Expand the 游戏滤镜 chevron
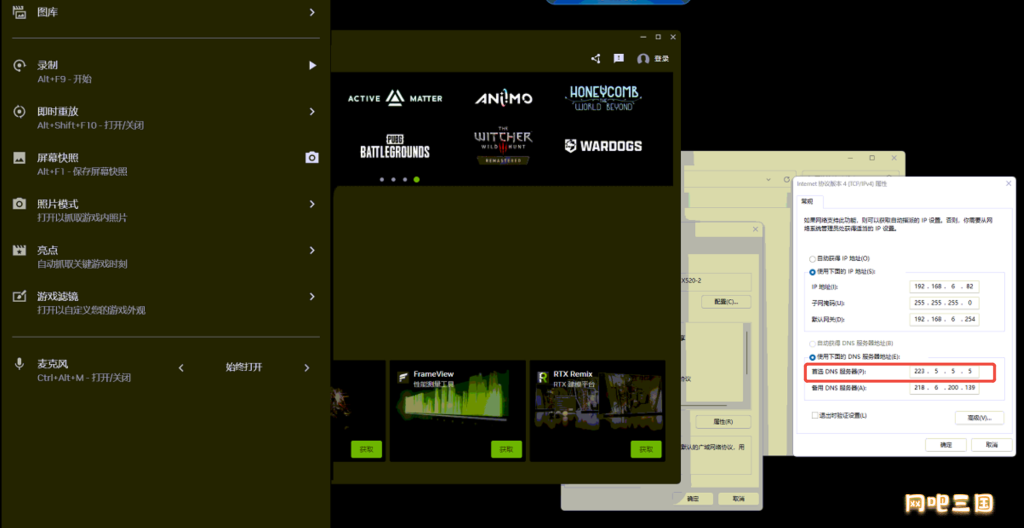 click(x=312, y=296)
